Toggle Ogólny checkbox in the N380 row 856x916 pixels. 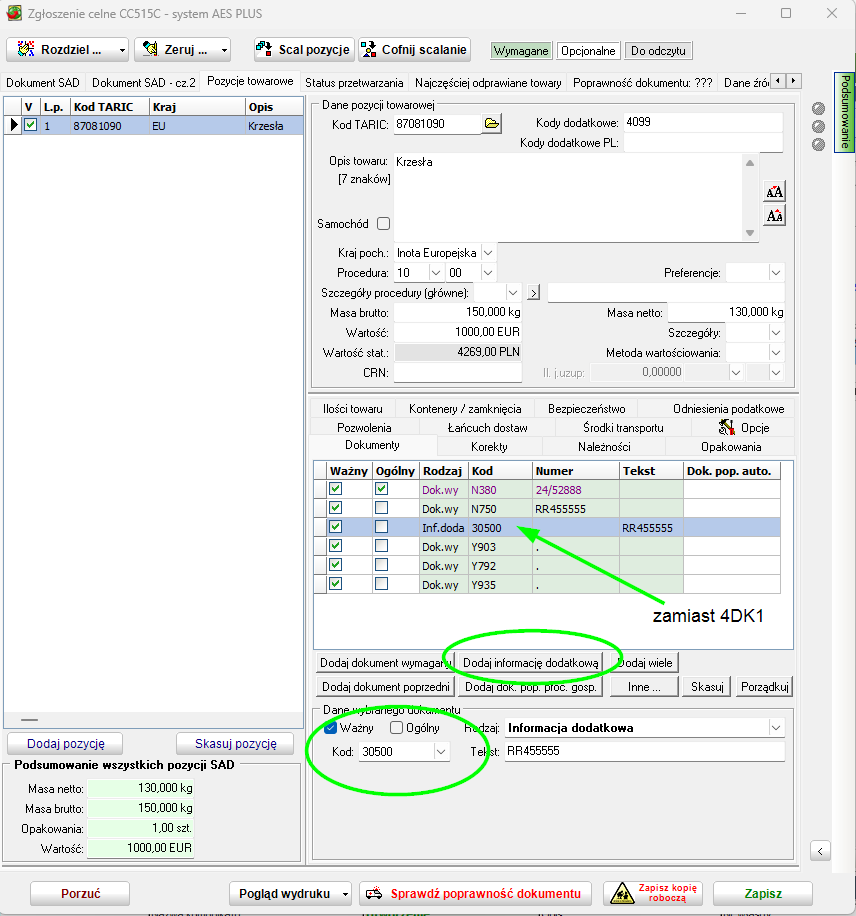point(382,489)
